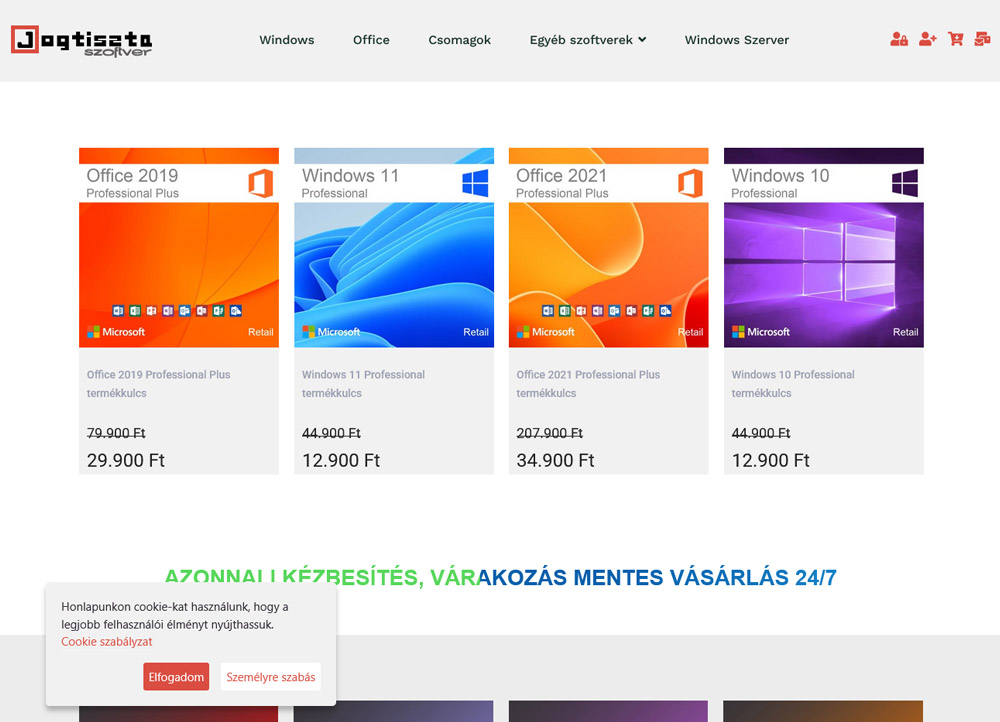Open the Windows menu item

coord(286,40)
